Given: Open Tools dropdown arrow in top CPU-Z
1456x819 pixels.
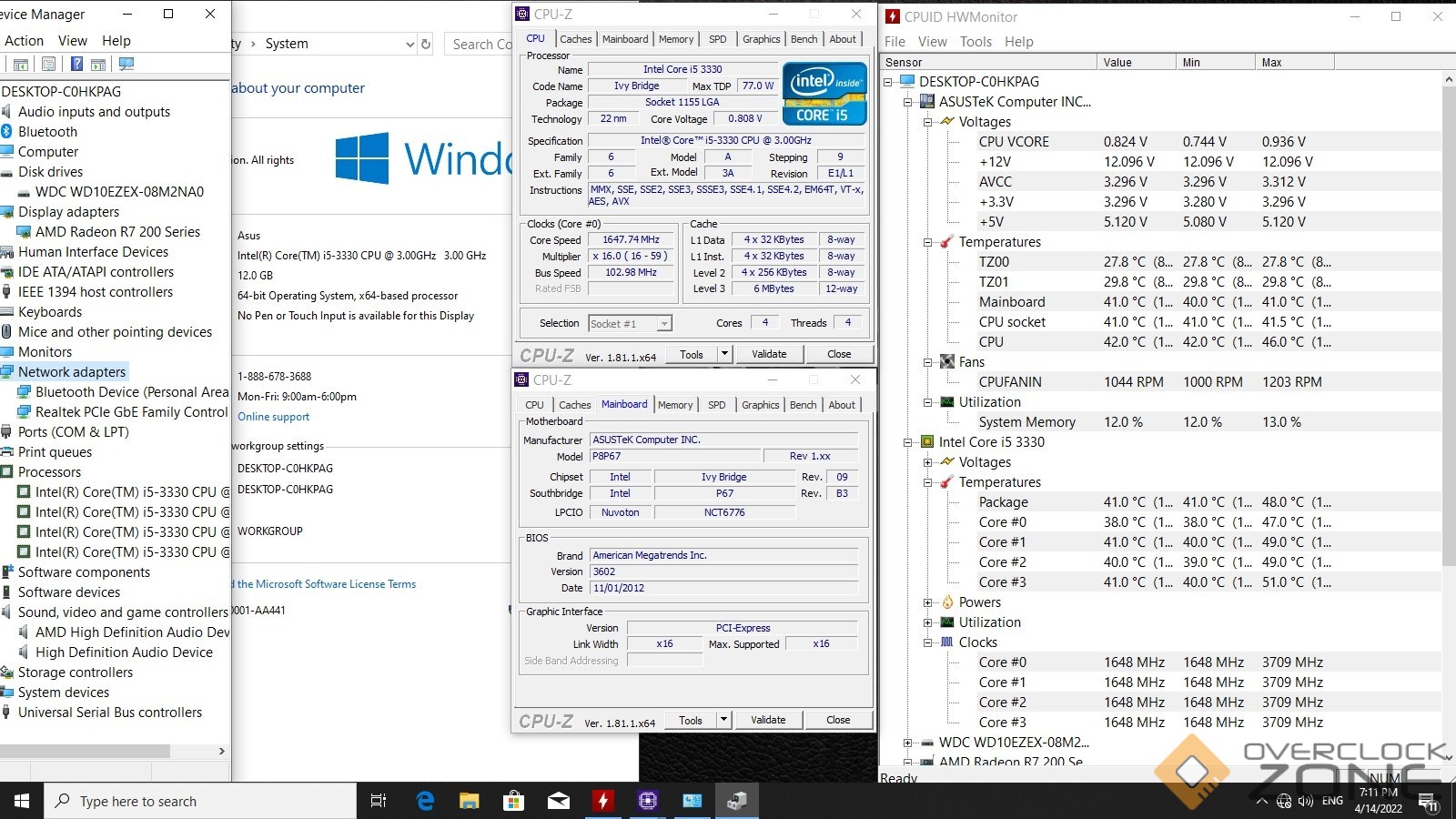Looking at the screenshot, I should click(x=724, y=354).
